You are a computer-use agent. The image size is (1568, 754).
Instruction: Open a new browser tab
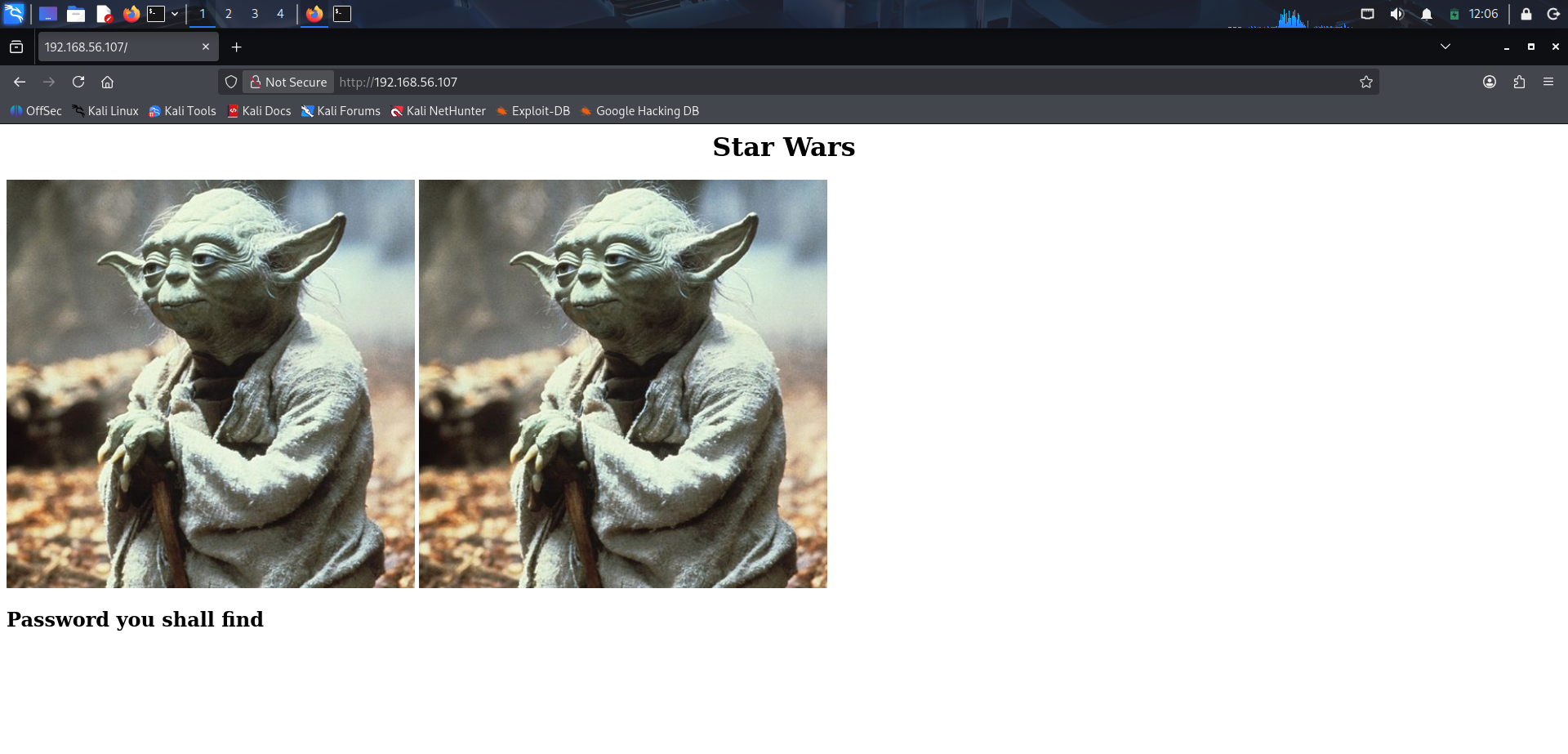(237, 47)
